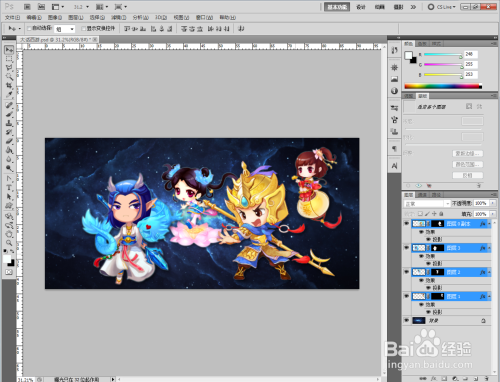Viewport: 500px width, 382px height.
Task: Open the Character panel icon in dock
Action: (x=394, y=166)
